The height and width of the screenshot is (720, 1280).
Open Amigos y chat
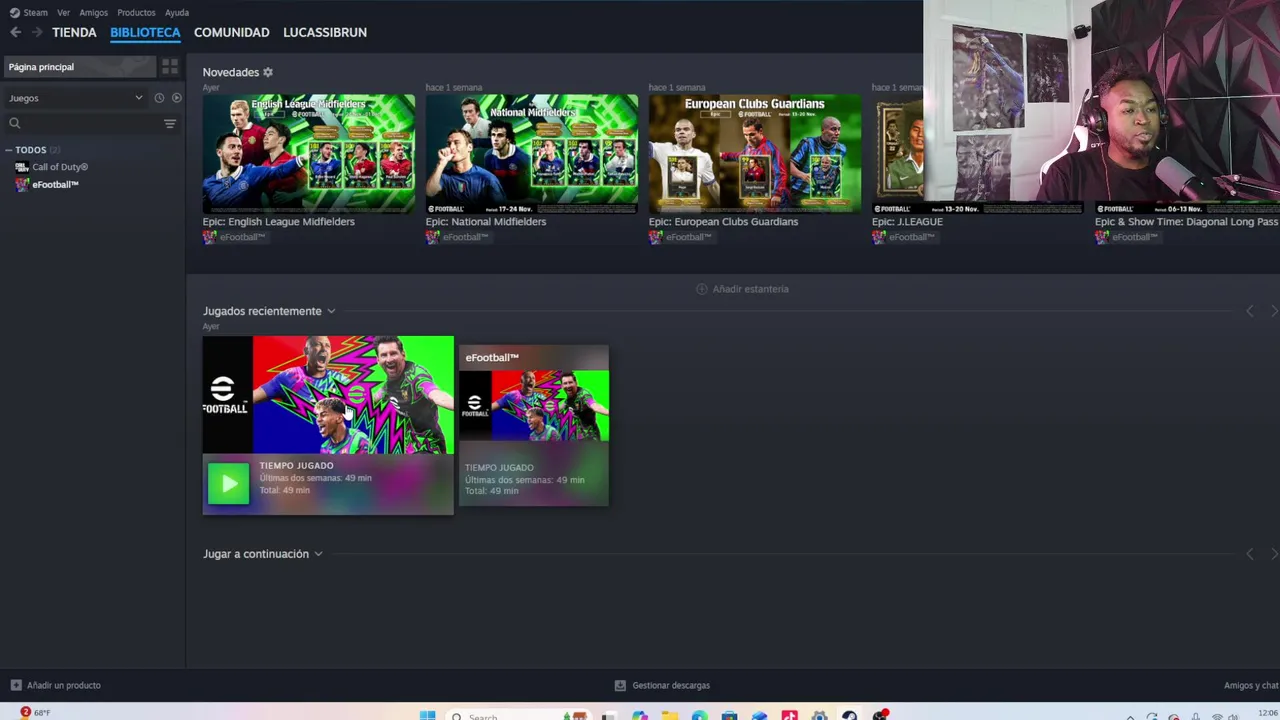(1251, 685)
